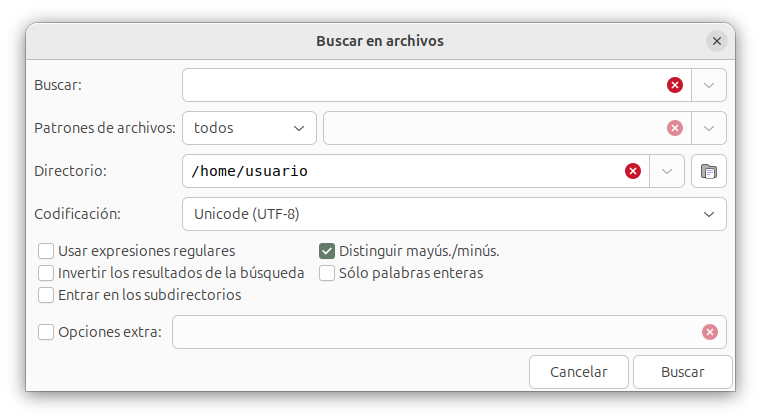Expand the file patterns history arrow

709,128
